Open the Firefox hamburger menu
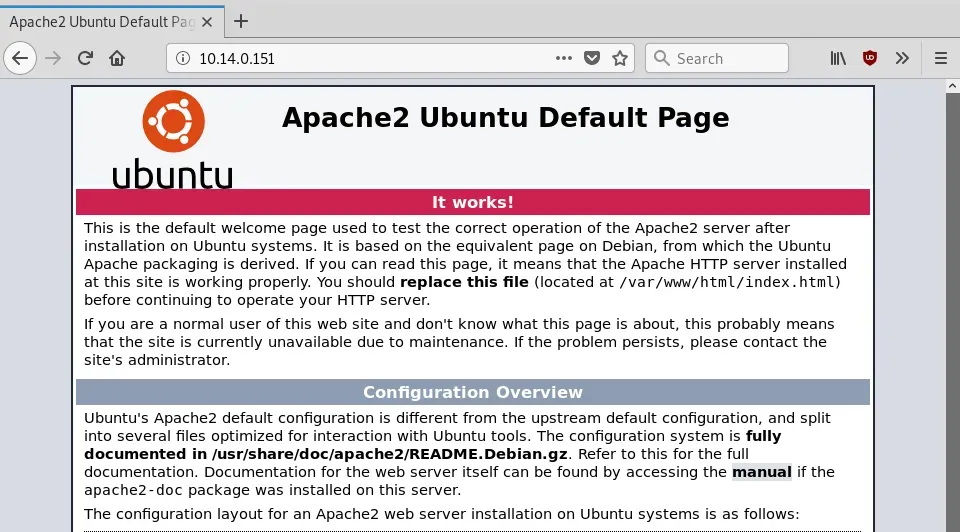The image size is (960, 532). [940, 58]
